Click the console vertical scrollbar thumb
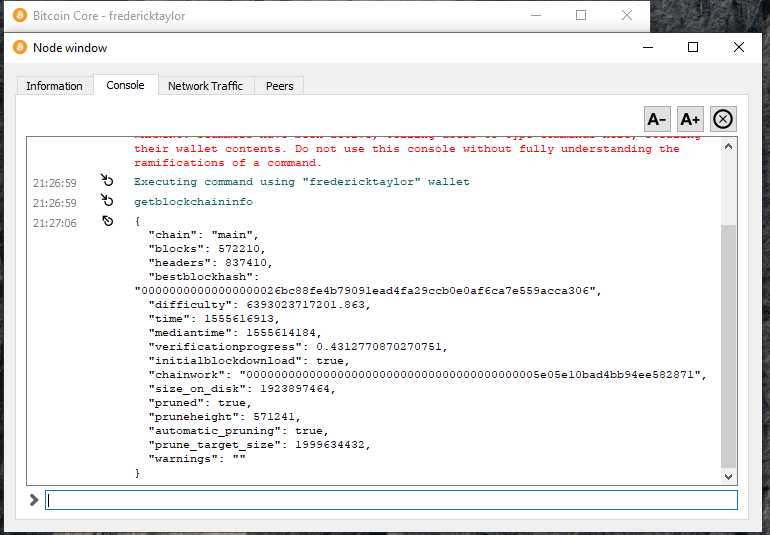 click(x=729, y=346)
